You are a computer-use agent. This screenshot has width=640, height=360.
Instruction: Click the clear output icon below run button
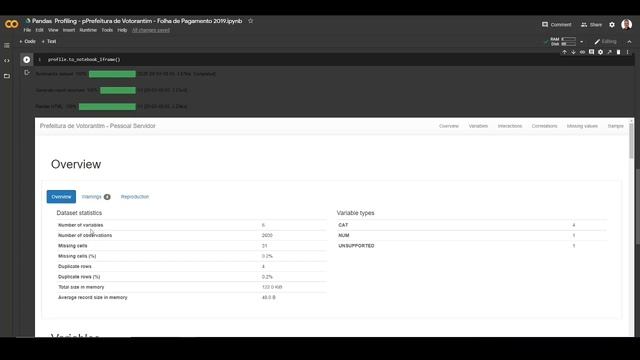point(27,73)
